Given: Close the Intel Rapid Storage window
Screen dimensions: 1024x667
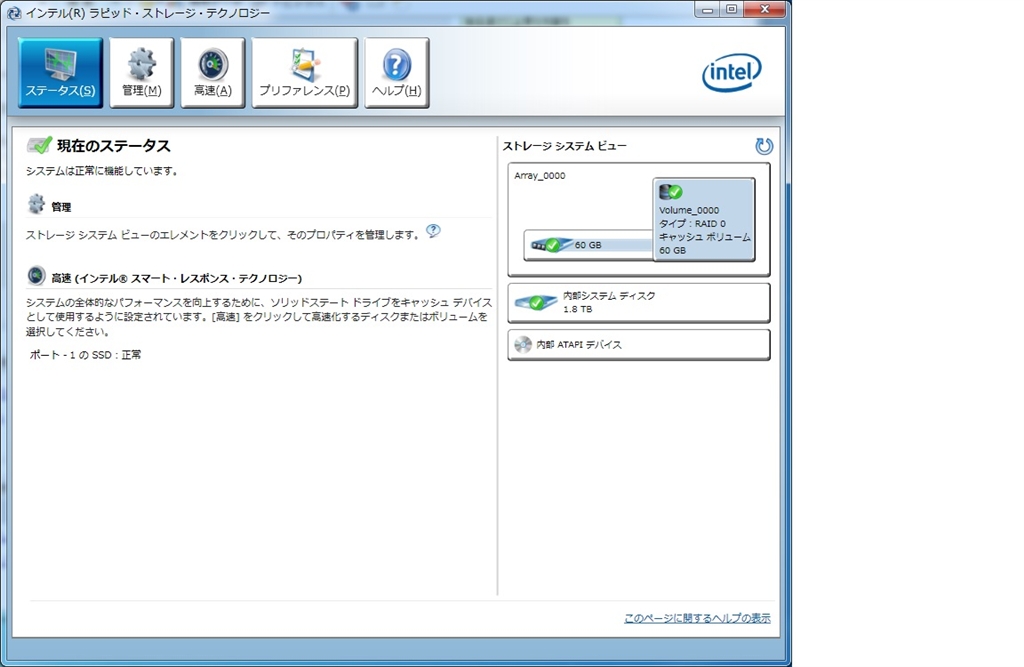Looking at the screenshot, I should point(764,10).
